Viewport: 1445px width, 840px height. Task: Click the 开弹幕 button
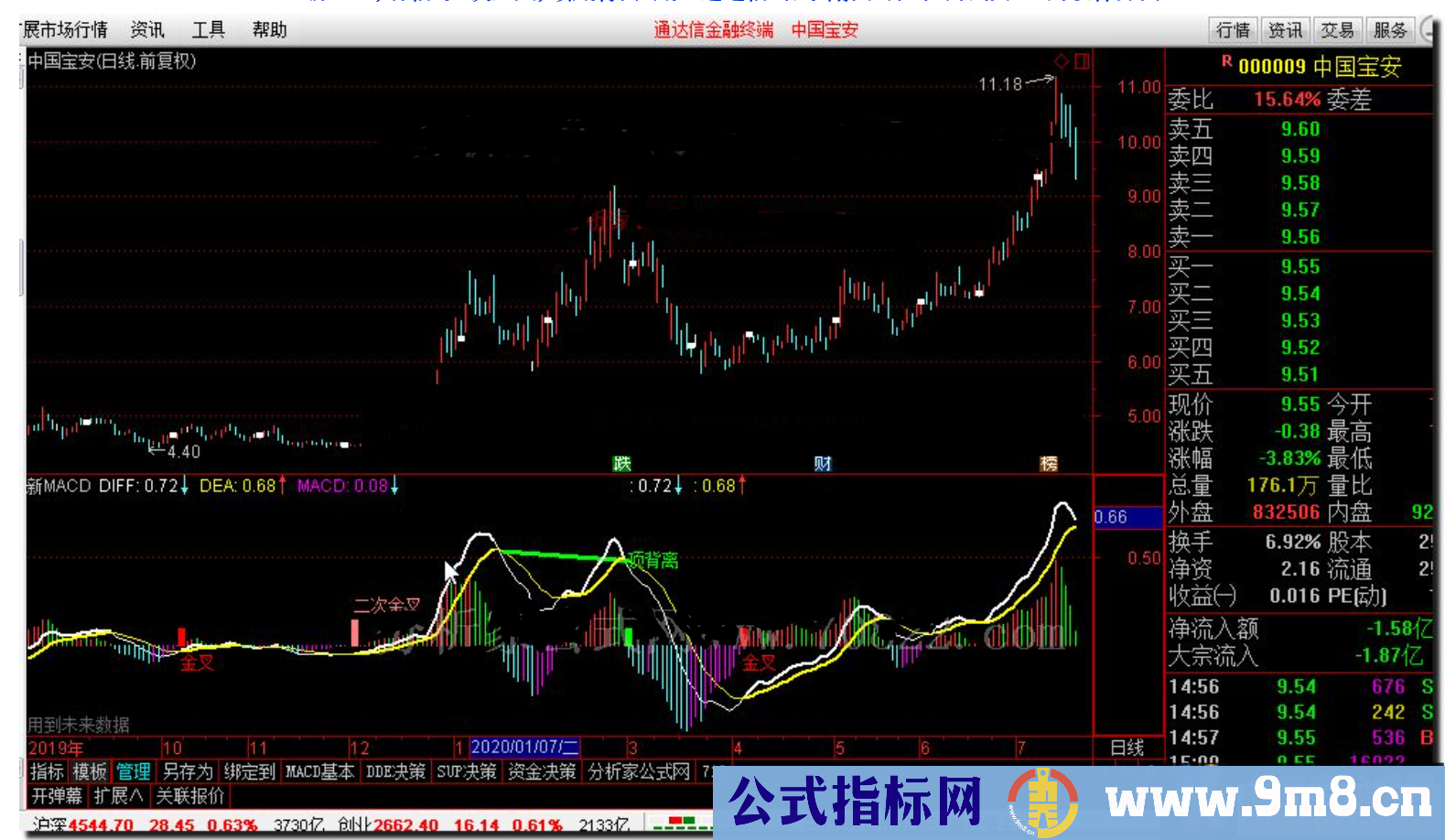coord(57,795)
